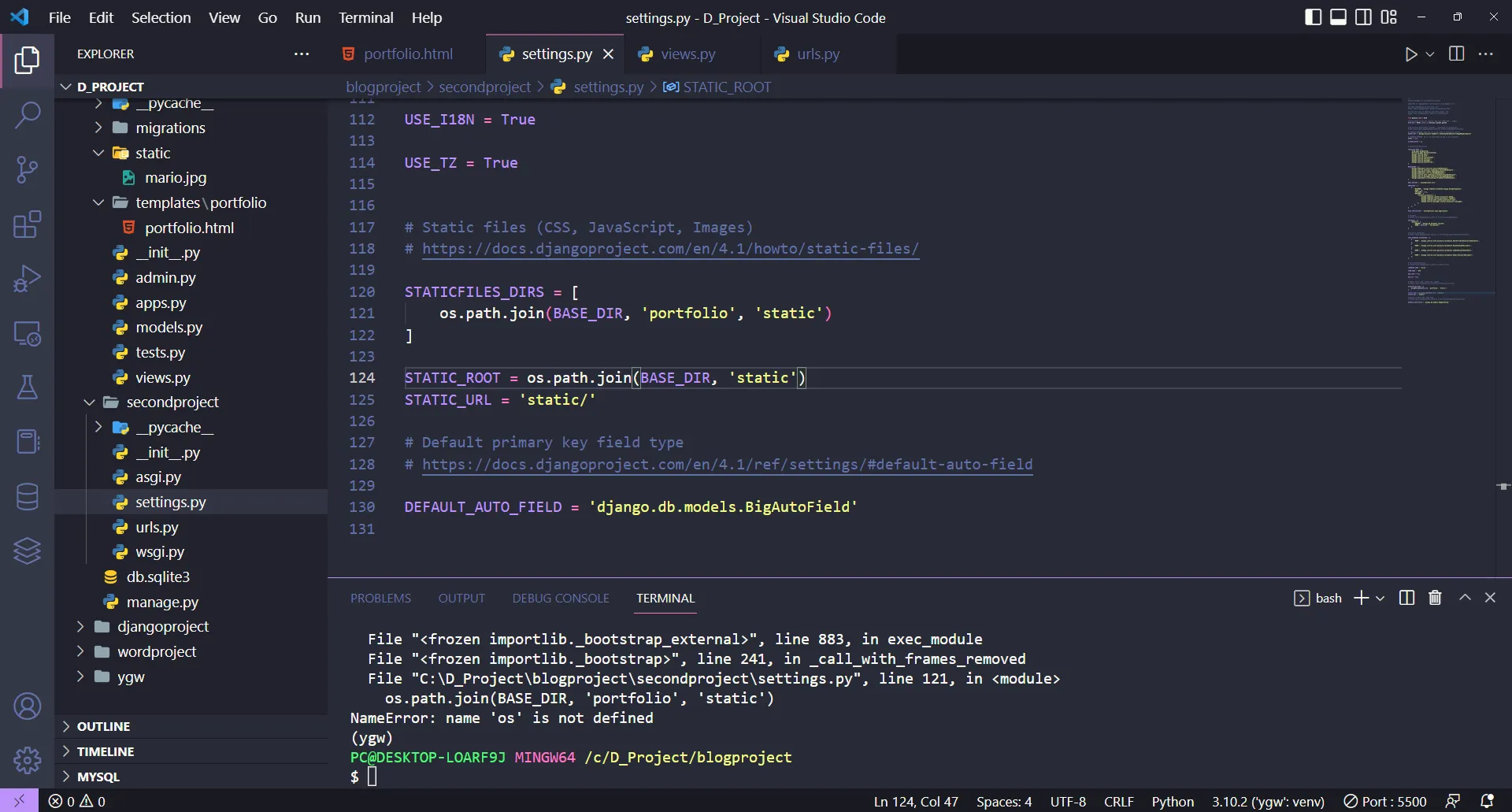Expand the OUTLINE section
The height and width of the screenshot is (812, 1512).
(x=103, y=726)
